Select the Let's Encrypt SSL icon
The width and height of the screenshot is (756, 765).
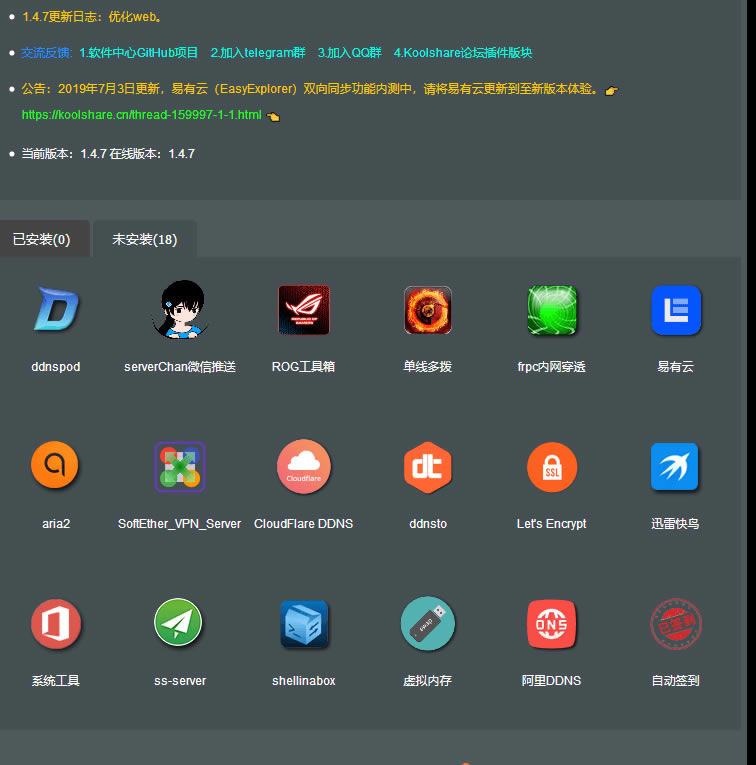(552, 467)
